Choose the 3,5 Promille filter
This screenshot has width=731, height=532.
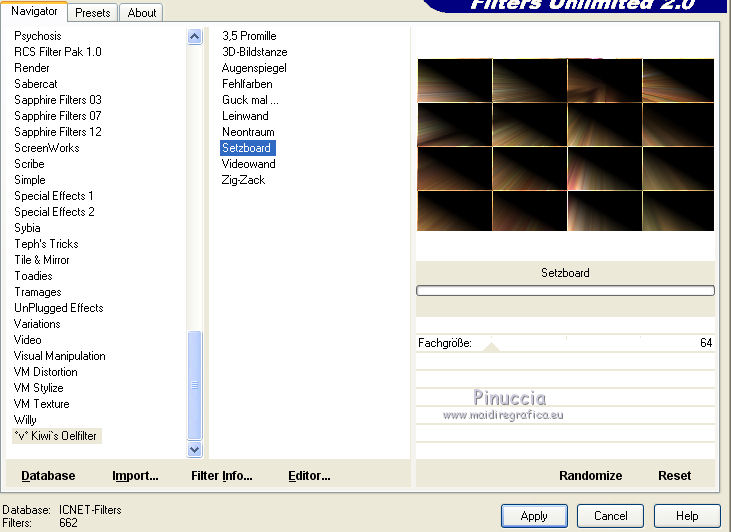(249, 36)
